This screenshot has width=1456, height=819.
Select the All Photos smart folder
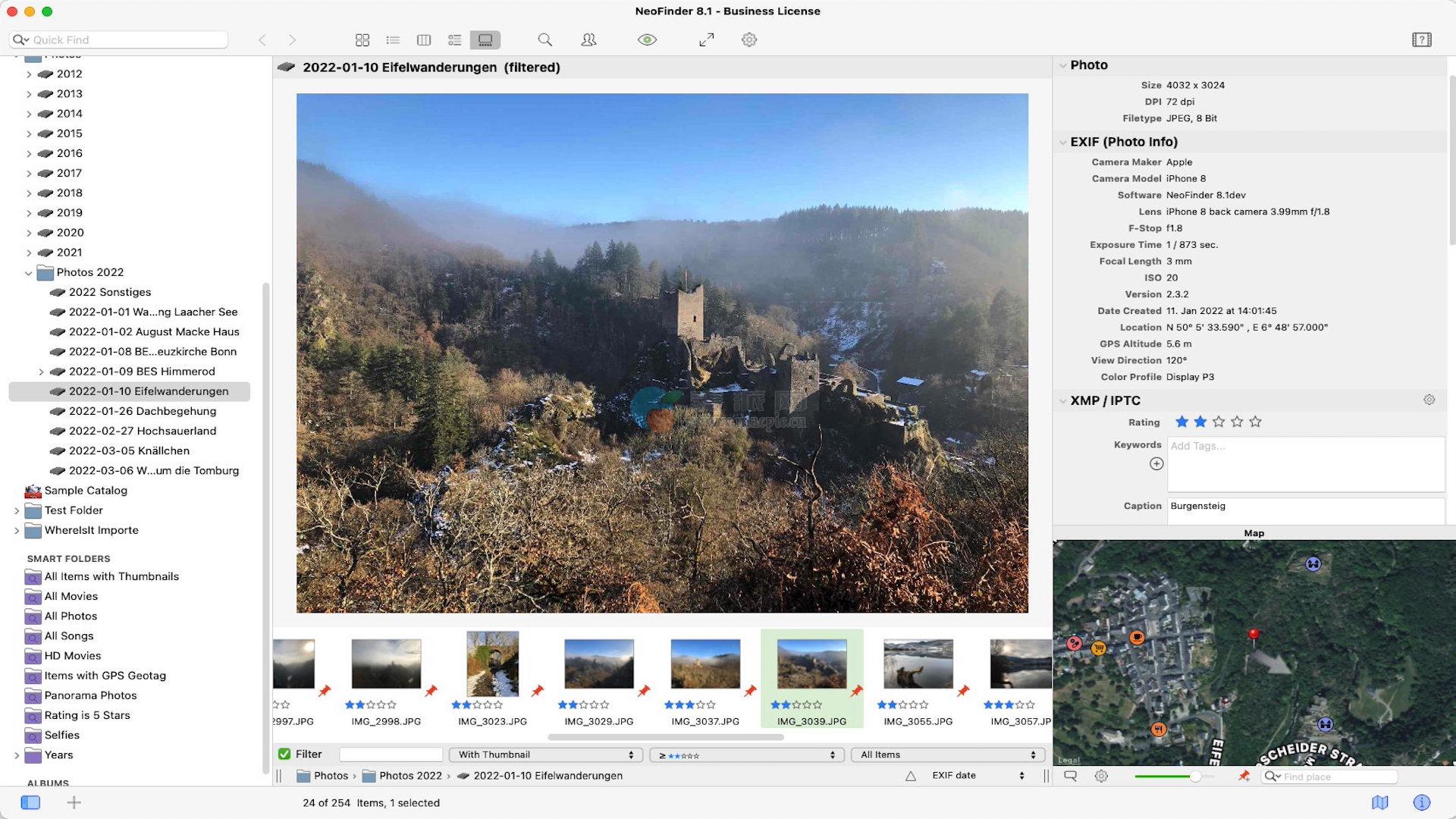[71, 617]
